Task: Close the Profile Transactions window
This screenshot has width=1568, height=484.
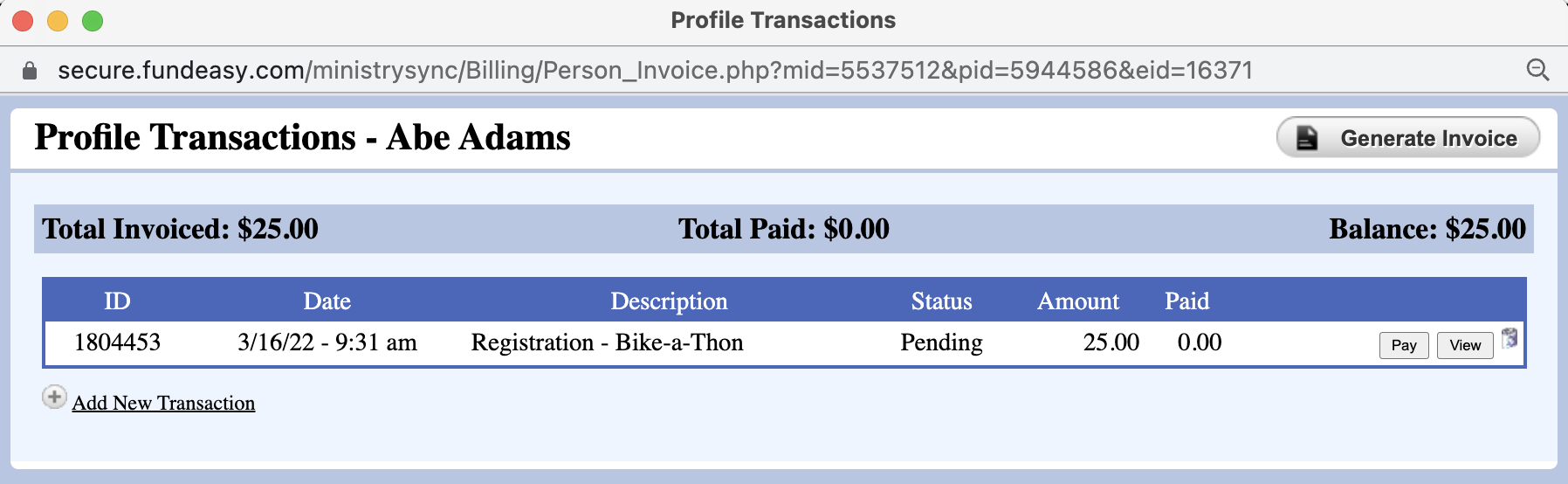Action: tap(24, 20)
